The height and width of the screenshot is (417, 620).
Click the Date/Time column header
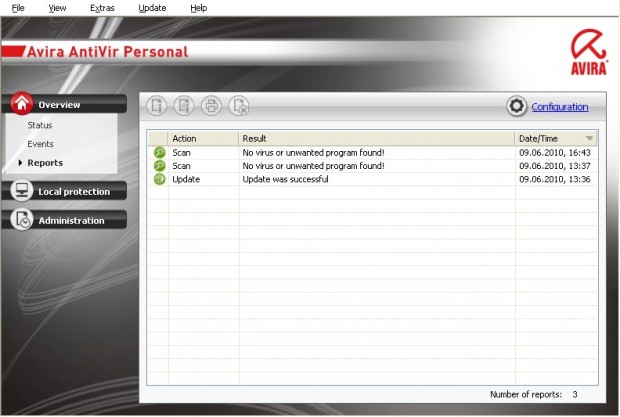point(556,138)
